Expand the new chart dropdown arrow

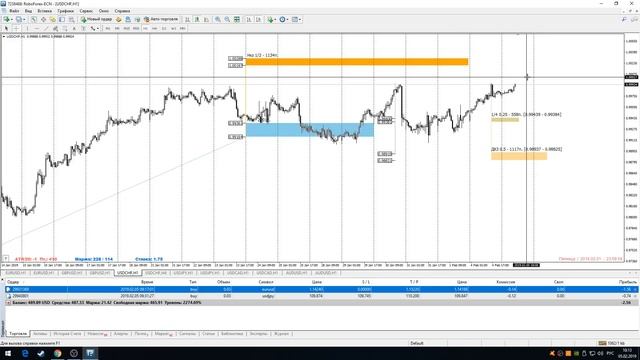tap(12, 20)
